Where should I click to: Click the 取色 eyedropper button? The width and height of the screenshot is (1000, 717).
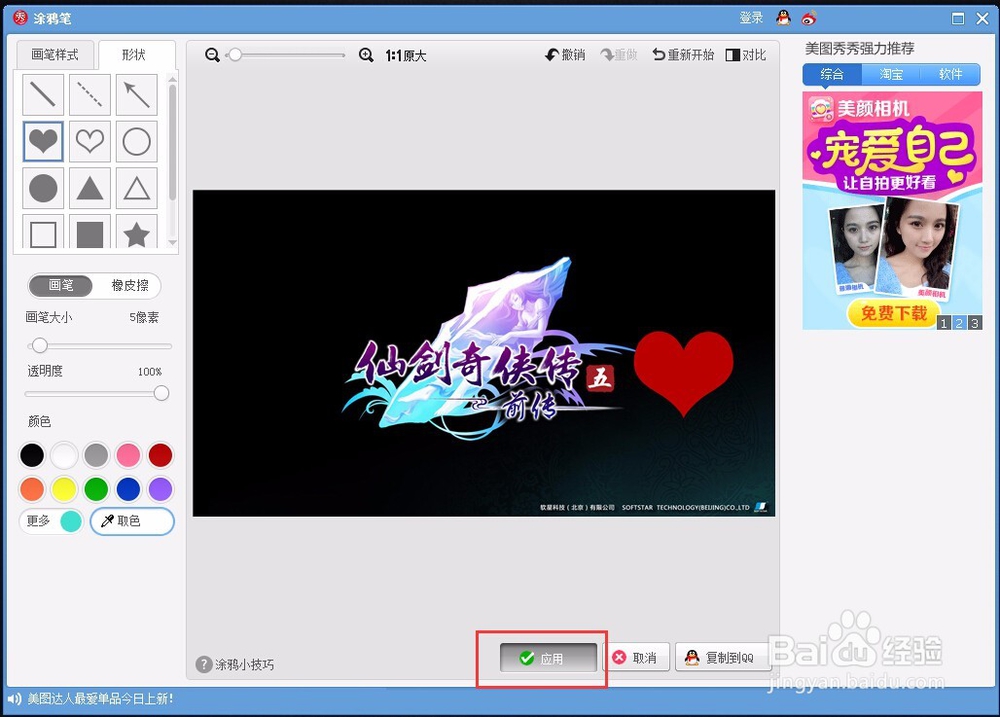[132, 521]
